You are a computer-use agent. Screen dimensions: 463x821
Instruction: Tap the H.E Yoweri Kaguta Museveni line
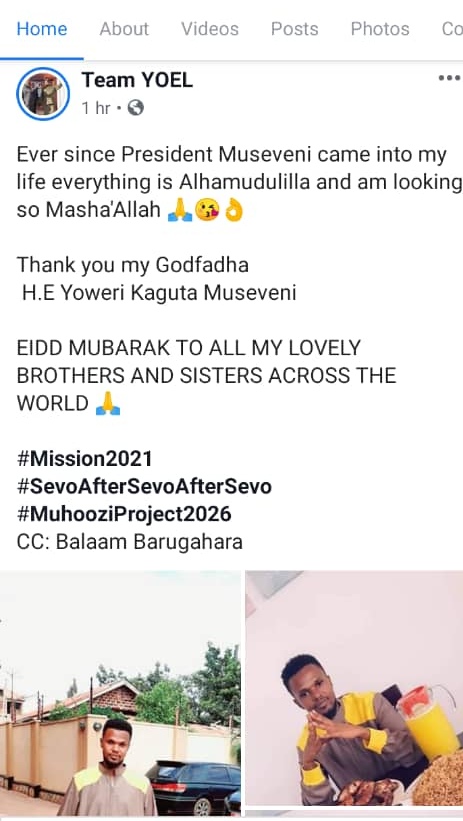(159, 293)
